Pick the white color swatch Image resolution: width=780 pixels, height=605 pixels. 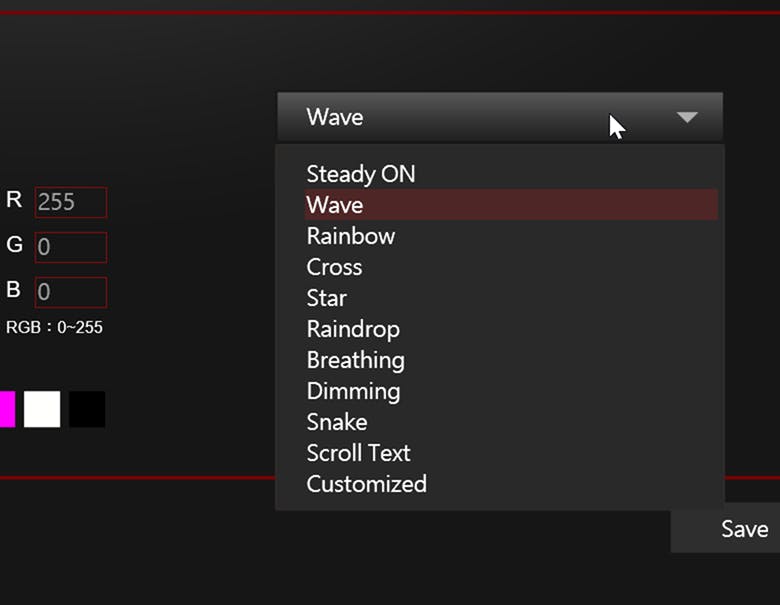pyautogui.click(x=42, y=409)
